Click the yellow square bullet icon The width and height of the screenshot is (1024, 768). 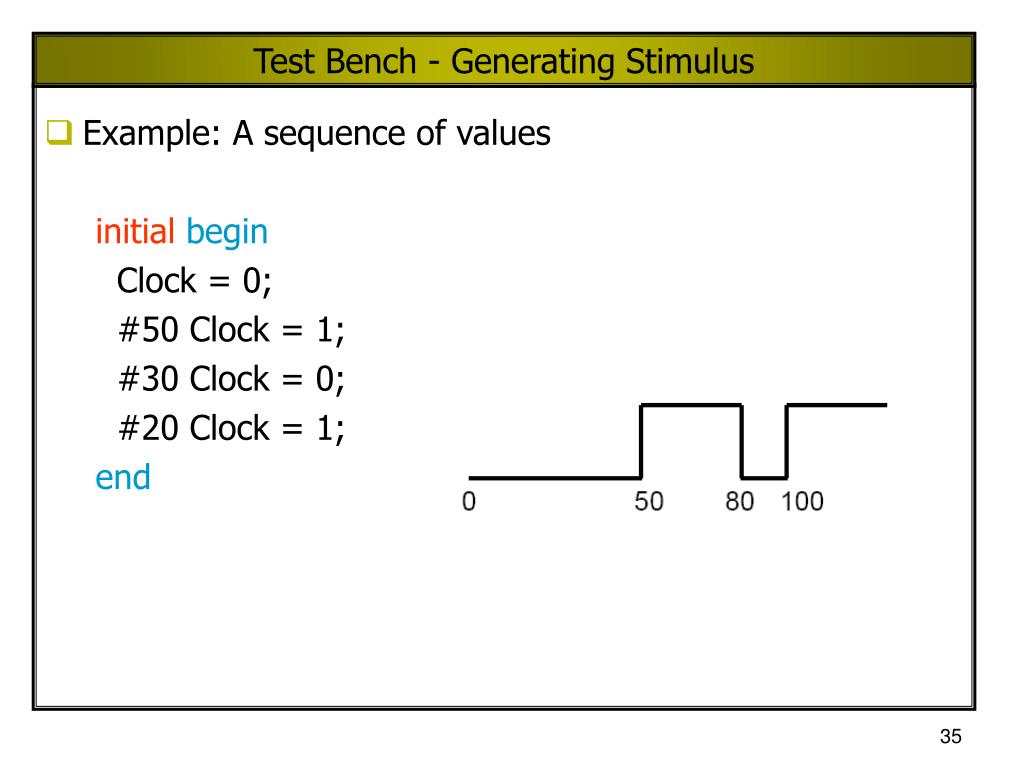pyautogui.click(x=59, y=132)
